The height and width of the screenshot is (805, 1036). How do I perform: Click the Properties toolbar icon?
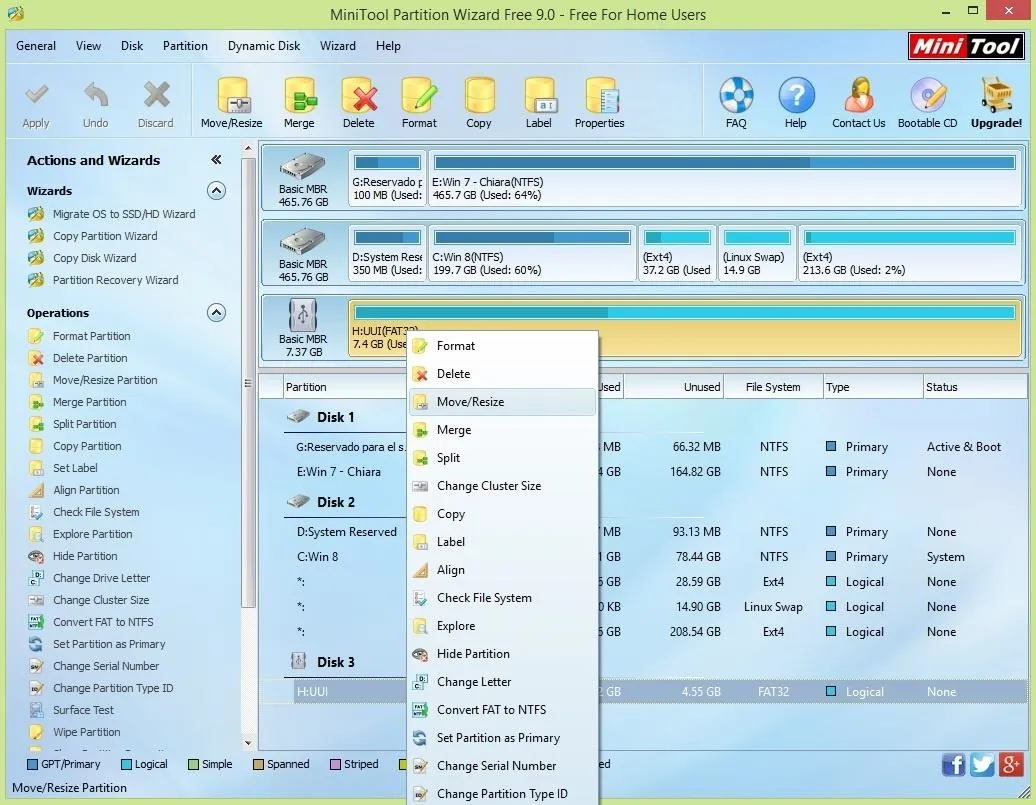pos(599,102)
